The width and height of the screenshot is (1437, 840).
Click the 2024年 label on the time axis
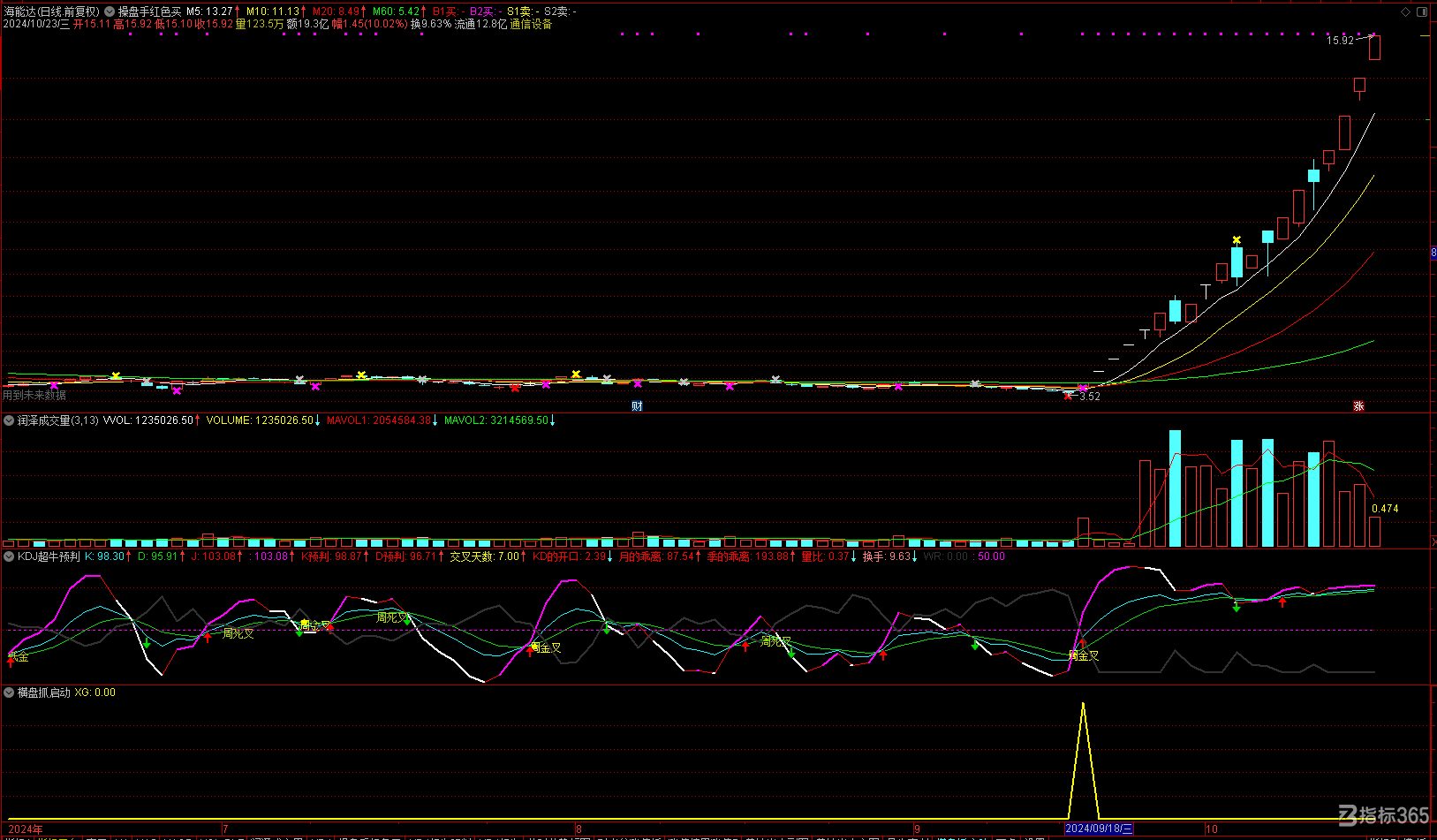[x=25, y=829]
